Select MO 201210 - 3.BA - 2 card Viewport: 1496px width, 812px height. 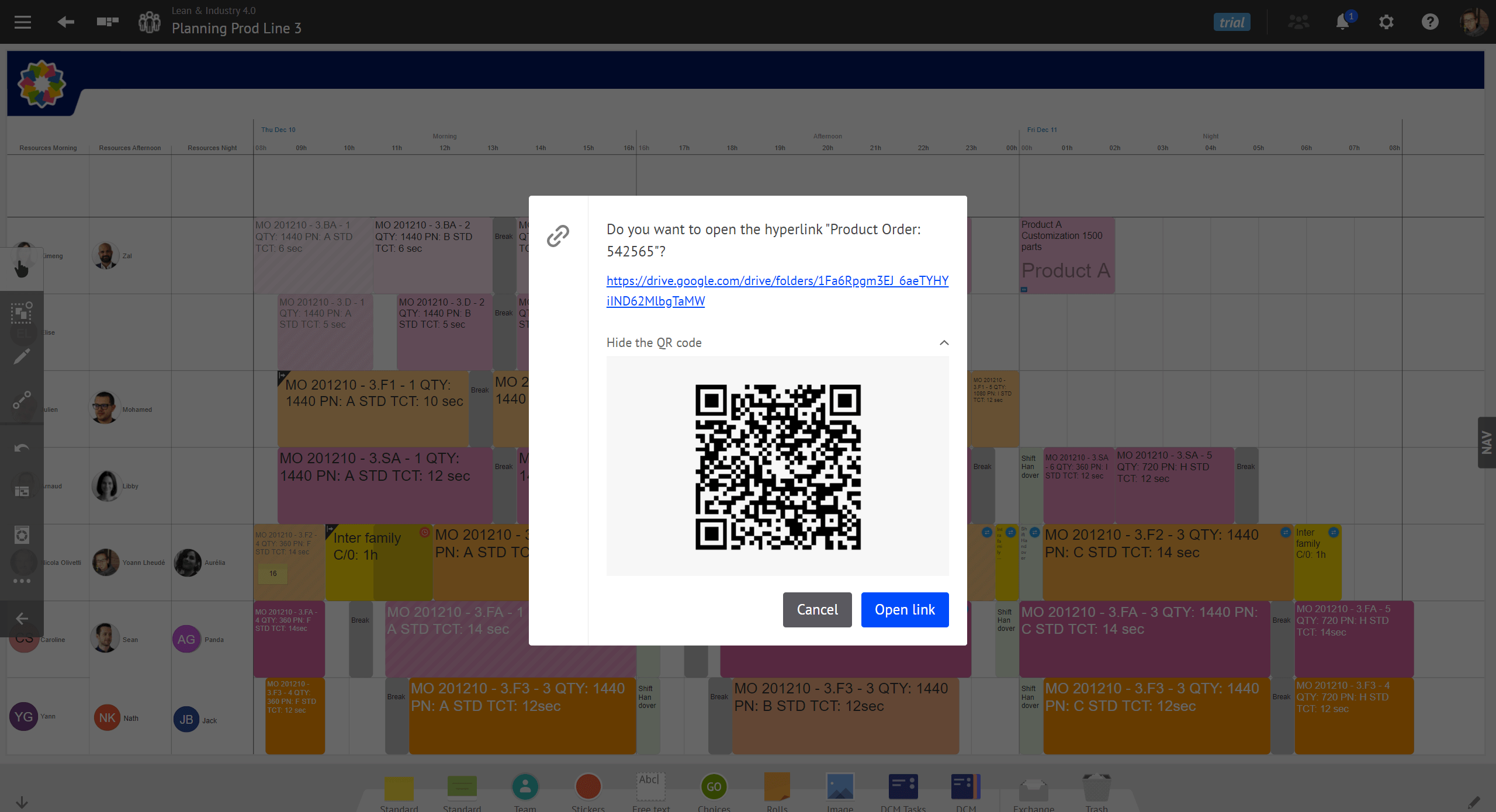coord(432,255)
